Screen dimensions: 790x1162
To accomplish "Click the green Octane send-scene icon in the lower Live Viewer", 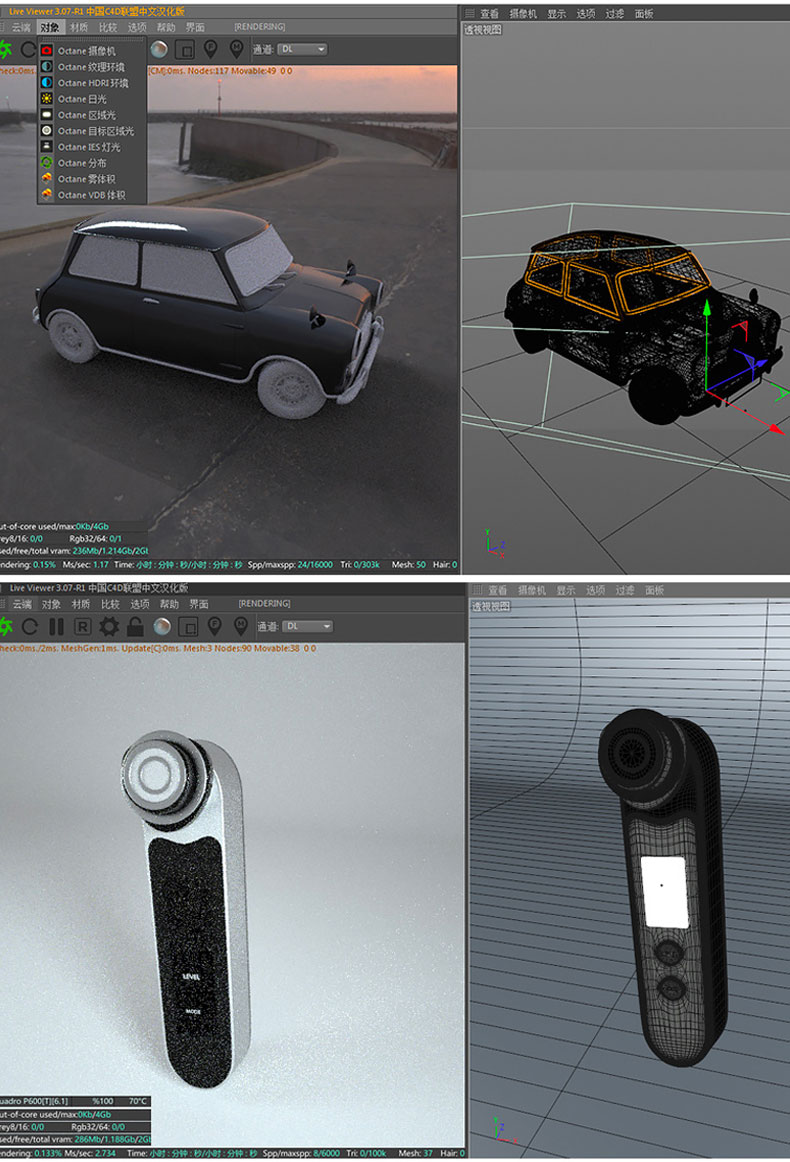I will point(6,626).
